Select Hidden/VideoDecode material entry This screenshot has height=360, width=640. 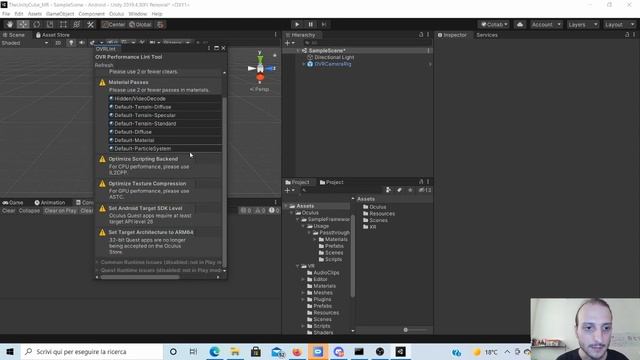pos(165,99)
